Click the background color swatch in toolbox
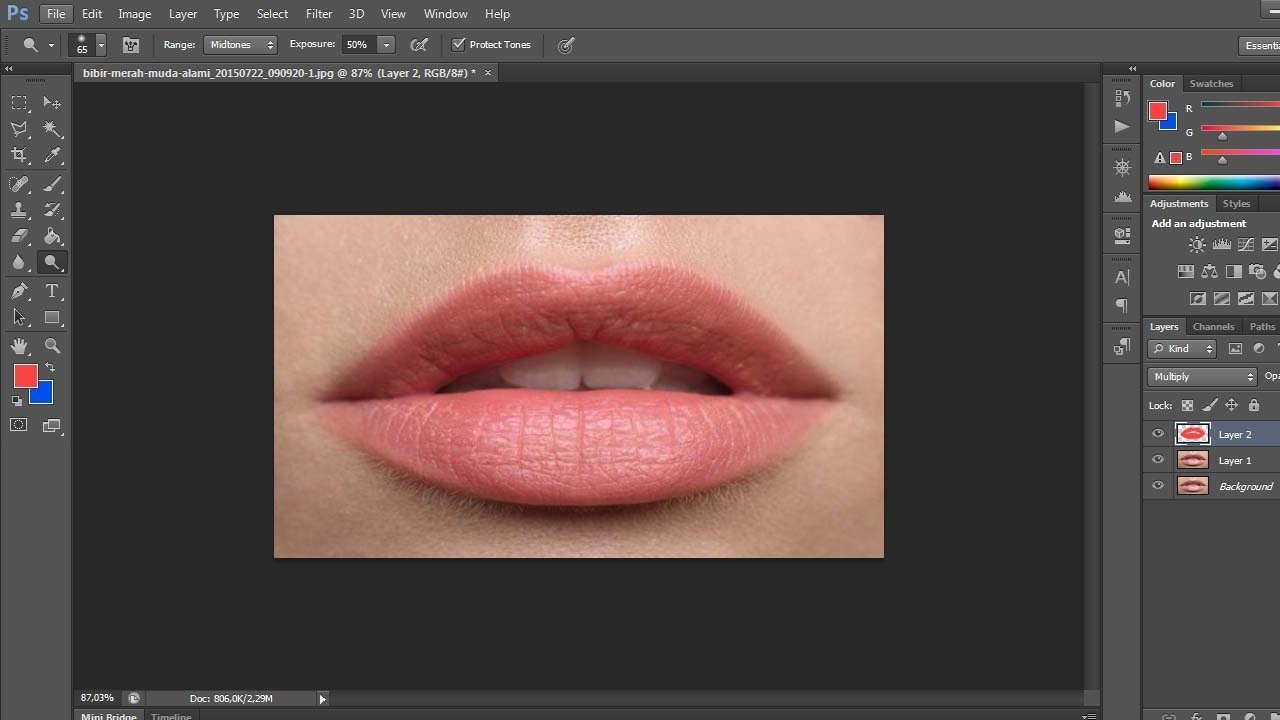The width and height of the screenshot is (1280, 720). tap(42, 393)
